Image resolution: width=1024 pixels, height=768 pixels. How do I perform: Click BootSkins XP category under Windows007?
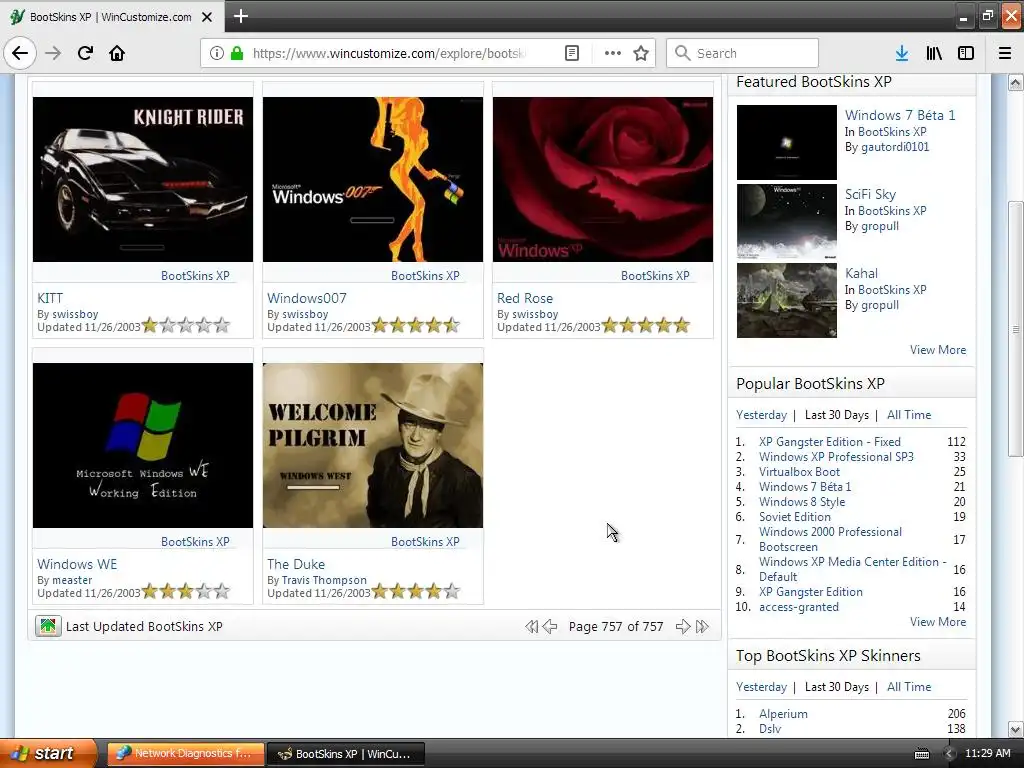tap(425, 276)
